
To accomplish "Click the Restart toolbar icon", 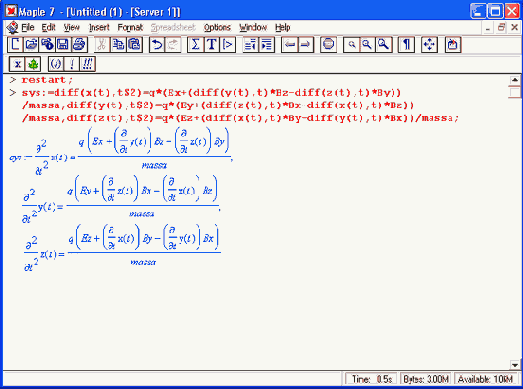I will [x=453, y=45].
